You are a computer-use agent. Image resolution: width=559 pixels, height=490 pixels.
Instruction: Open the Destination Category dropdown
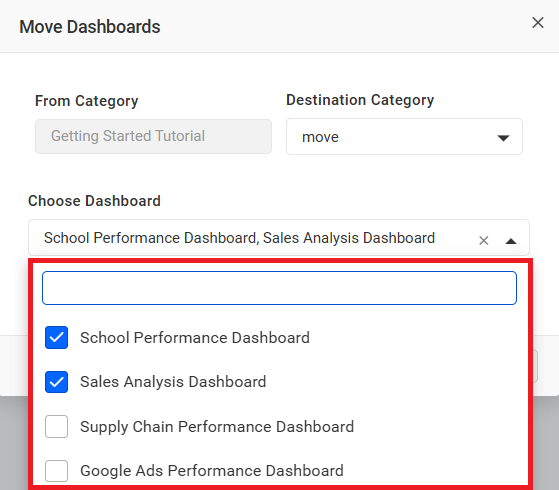(404, 137)
